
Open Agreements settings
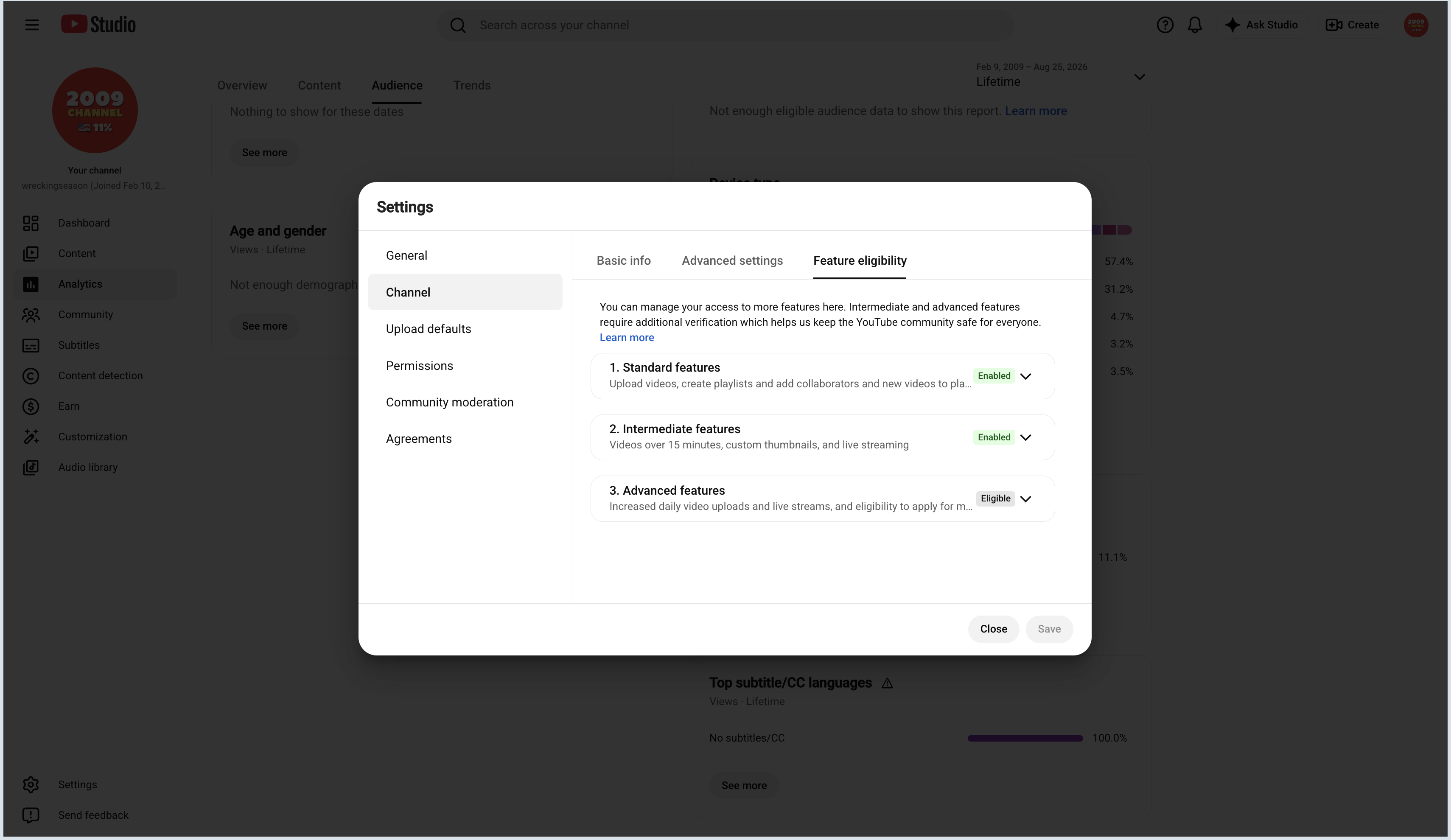point(465,439)
